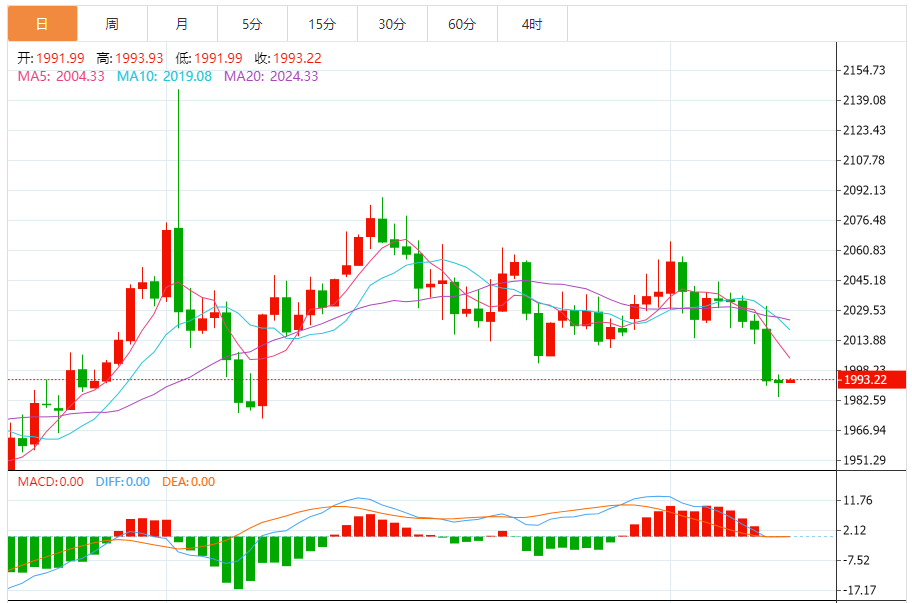Screen dimensions: 912x603
Task: Switch to the 月 monthly tab
Action: 182,24
